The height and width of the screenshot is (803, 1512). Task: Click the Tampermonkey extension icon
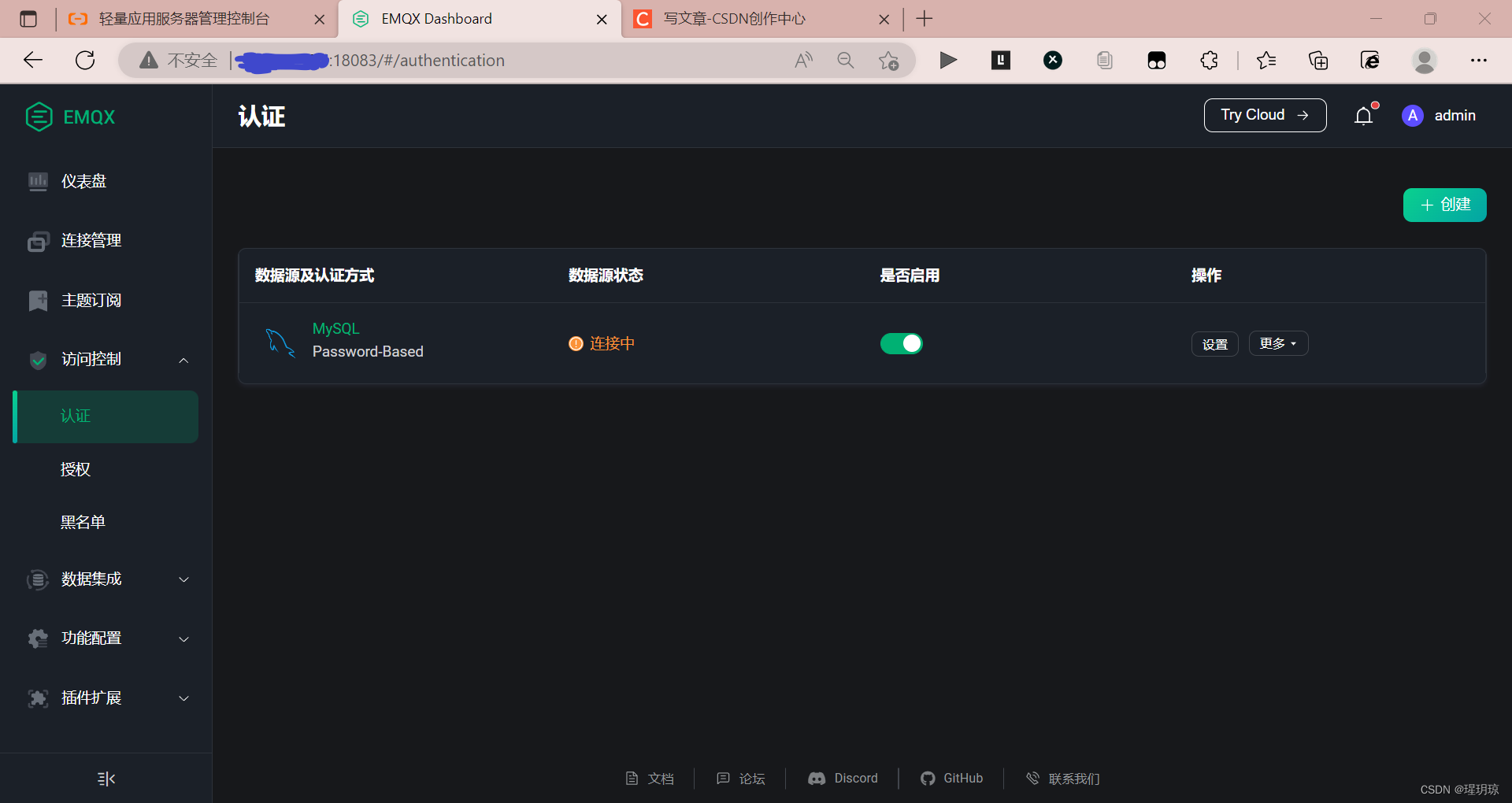1157,61
